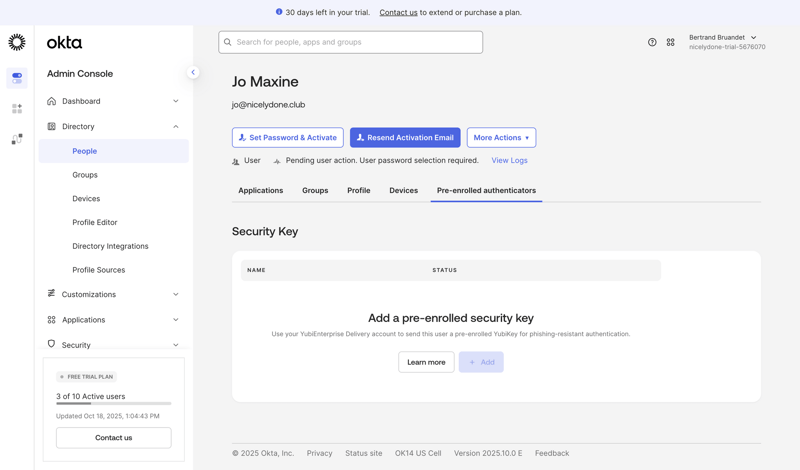Click the search magnifier icon
The width and height of the screenshot is (800, 470).
point(228,42)
